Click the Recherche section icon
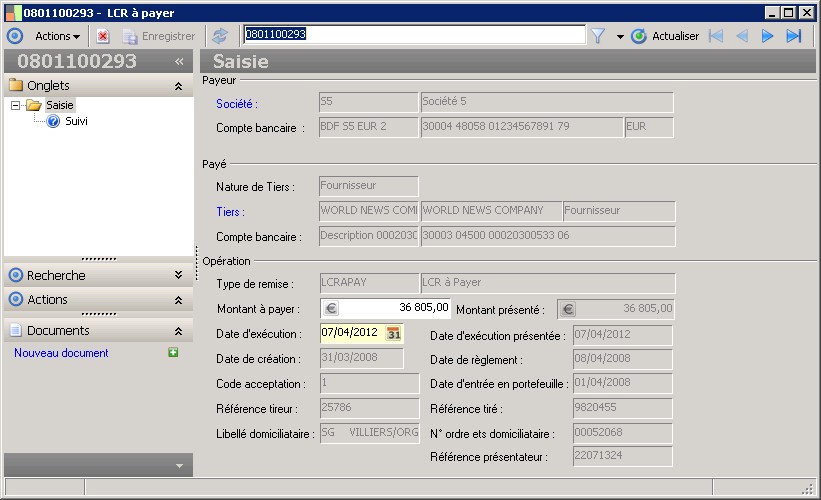Screen dimensions: 821x500 [16, 275]
